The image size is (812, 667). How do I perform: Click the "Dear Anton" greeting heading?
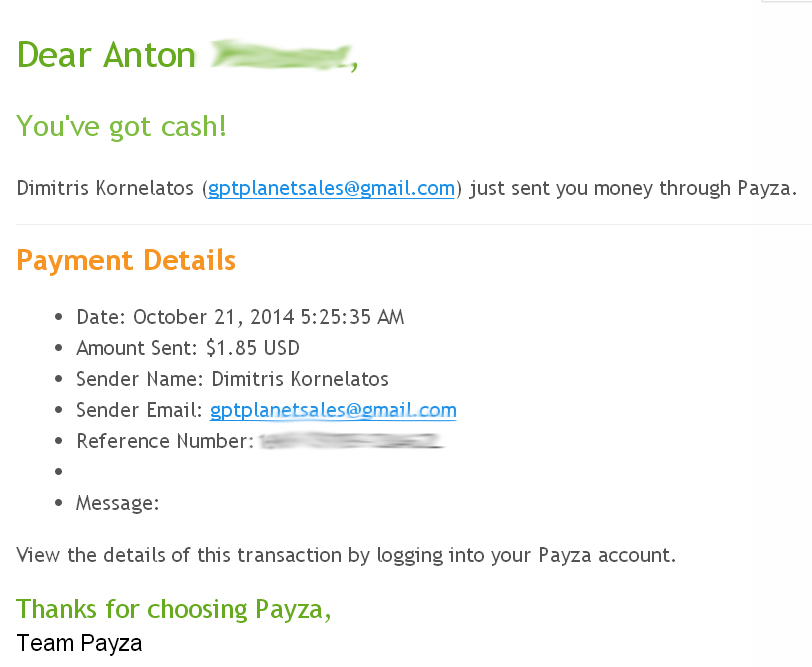pyautogui.click(x=107, y=54)
